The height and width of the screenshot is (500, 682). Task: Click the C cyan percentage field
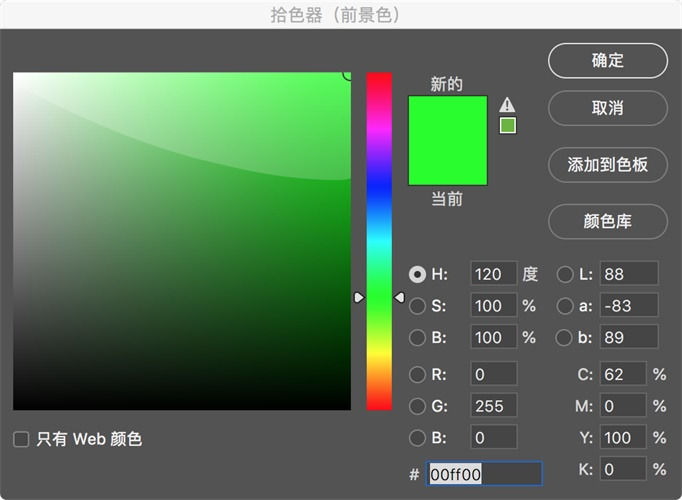pos(622,375)
